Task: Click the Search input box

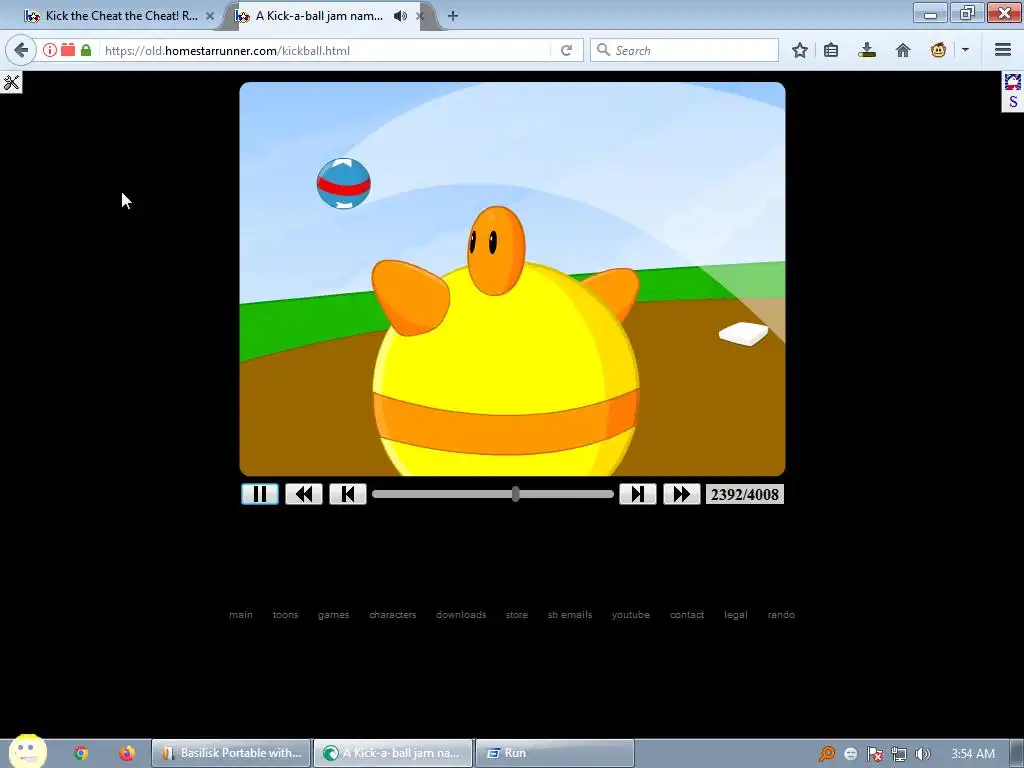Action: point(684,50)
